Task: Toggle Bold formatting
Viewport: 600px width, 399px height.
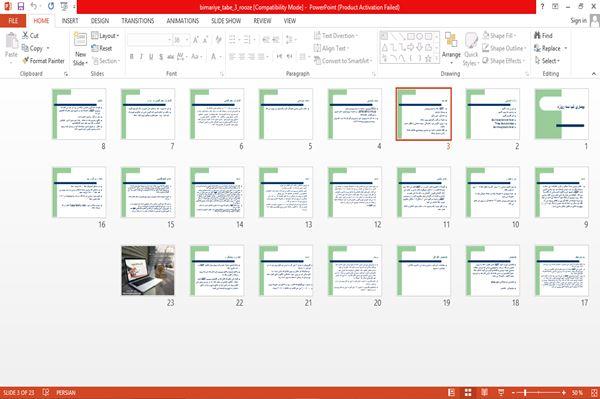Action: 132,57
